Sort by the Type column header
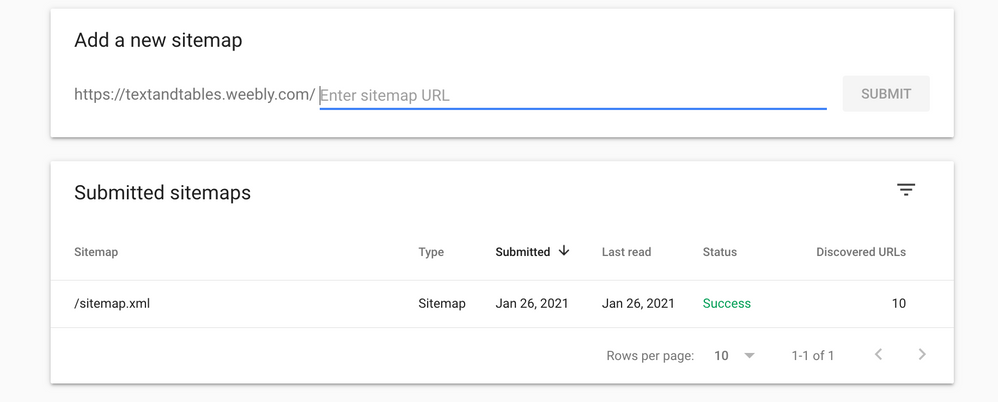Screen dimensions: 998x402 [x=431, y=252]
